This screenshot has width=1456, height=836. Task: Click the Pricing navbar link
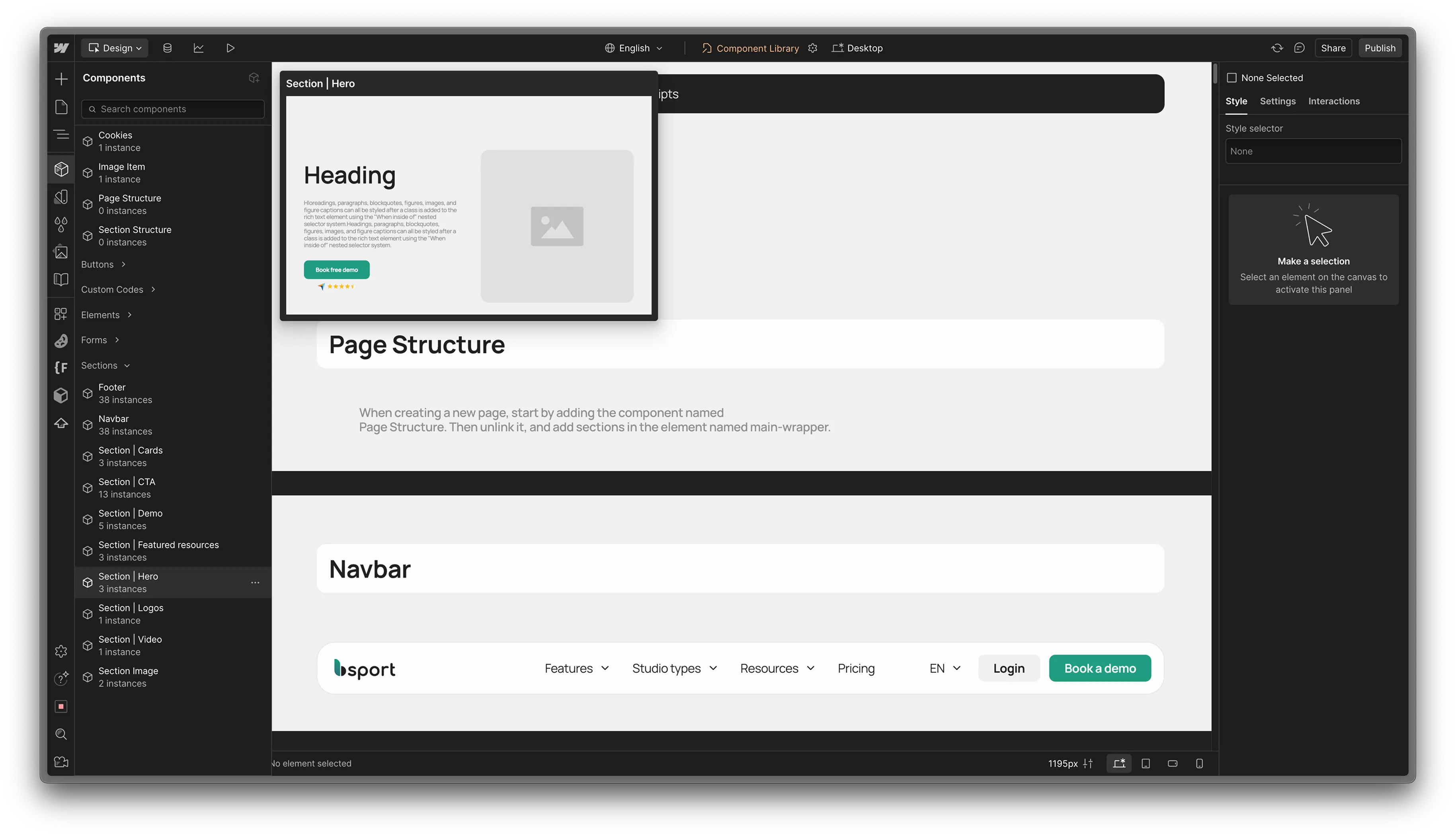(856, 668)
